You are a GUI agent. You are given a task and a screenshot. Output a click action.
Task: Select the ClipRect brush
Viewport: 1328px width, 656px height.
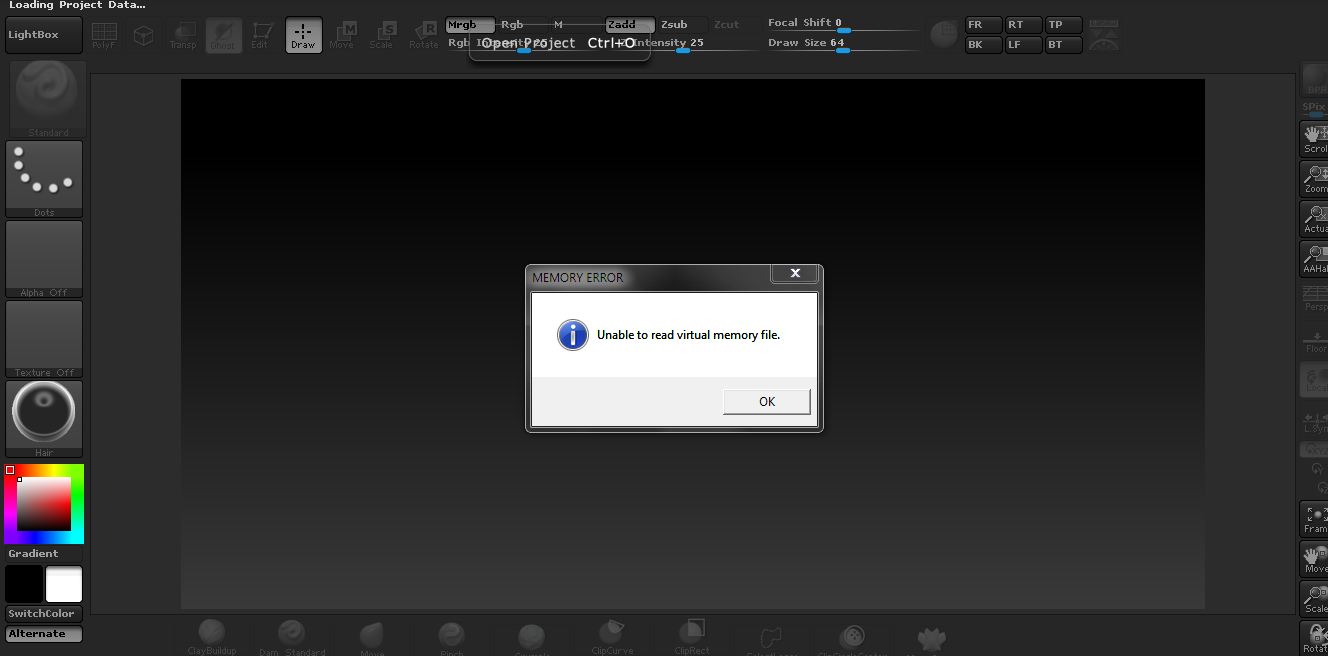click(x=692, y=637)
